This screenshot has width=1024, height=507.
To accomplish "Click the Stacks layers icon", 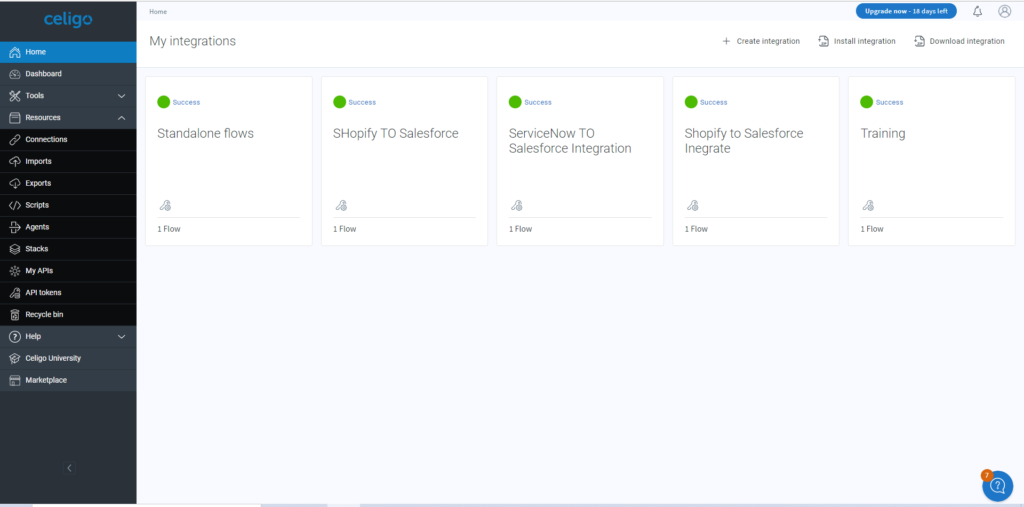I will tap(15, 249).
